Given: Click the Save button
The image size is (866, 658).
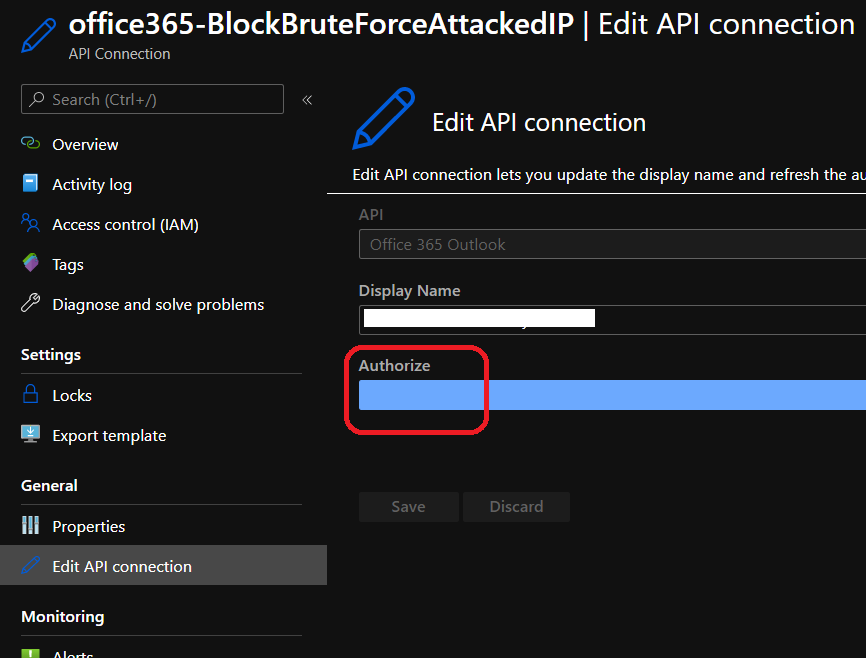Looking at the screenshot, I should tap(408, 507).
